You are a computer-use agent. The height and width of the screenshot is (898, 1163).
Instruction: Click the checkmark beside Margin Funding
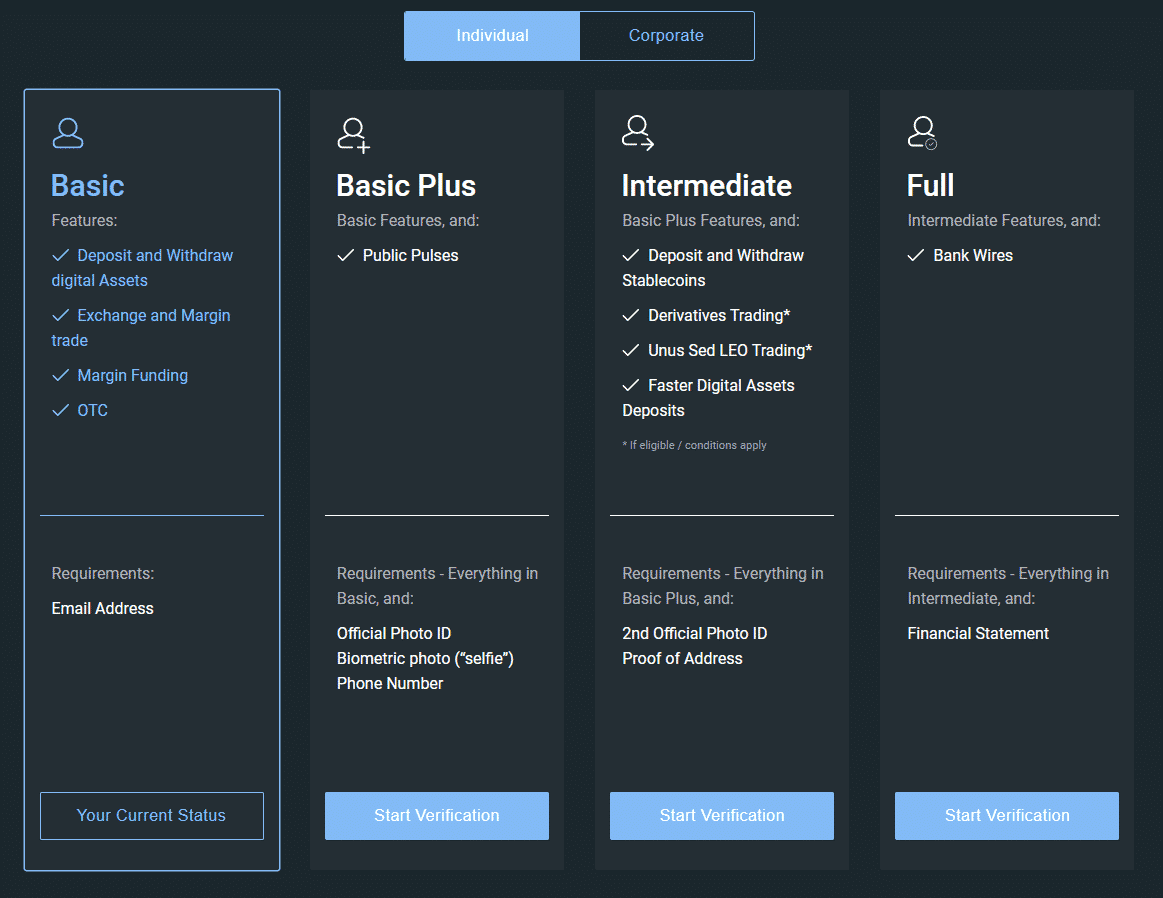pyautogui.click(x=61, y=376)
